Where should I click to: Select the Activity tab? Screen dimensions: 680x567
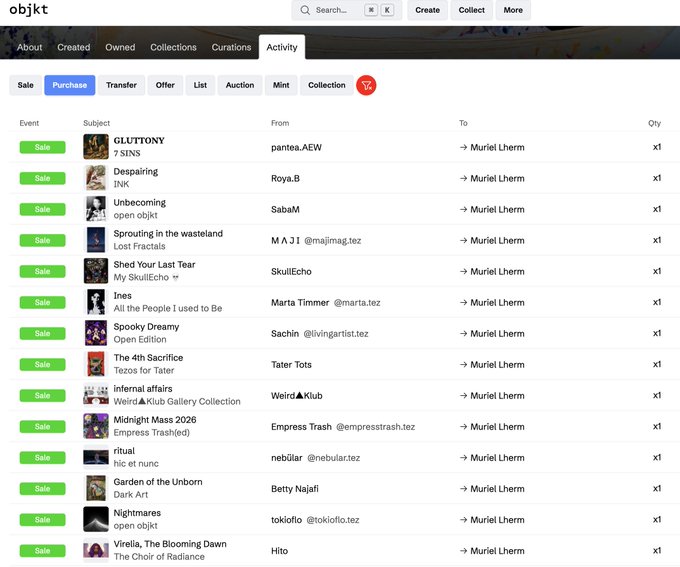click(x=282, y=47)
